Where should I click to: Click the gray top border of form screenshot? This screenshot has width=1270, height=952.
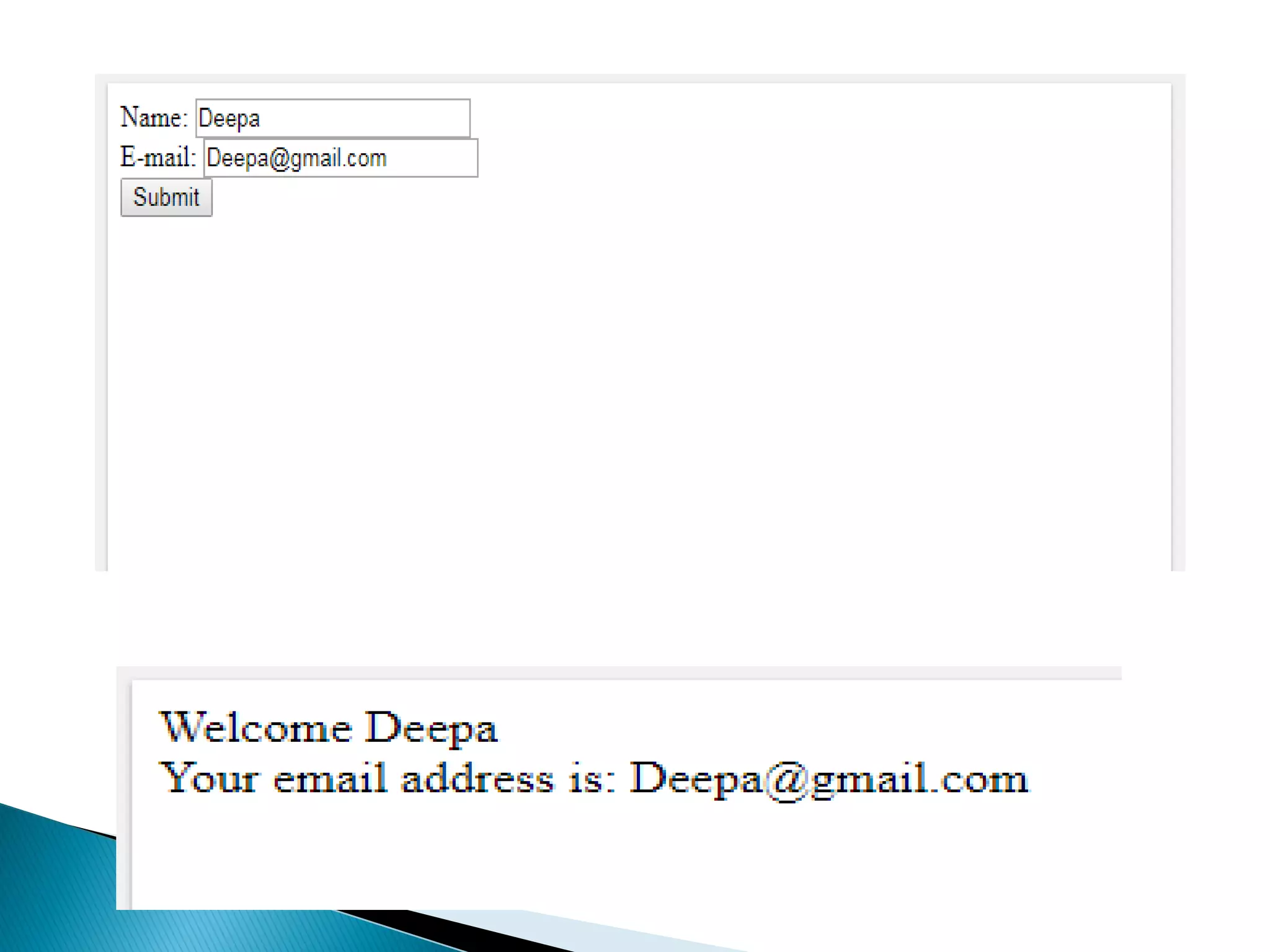point(639,78)
